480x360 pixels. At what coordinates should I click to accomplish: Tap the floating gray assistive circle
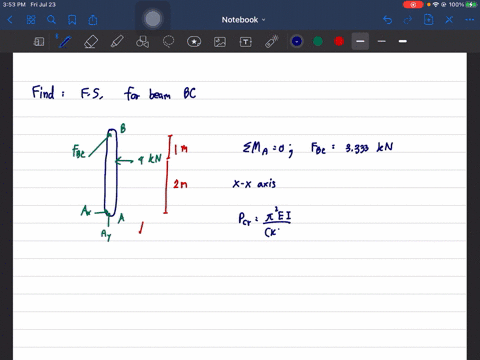pyautogui.click(x=153, y=19)
